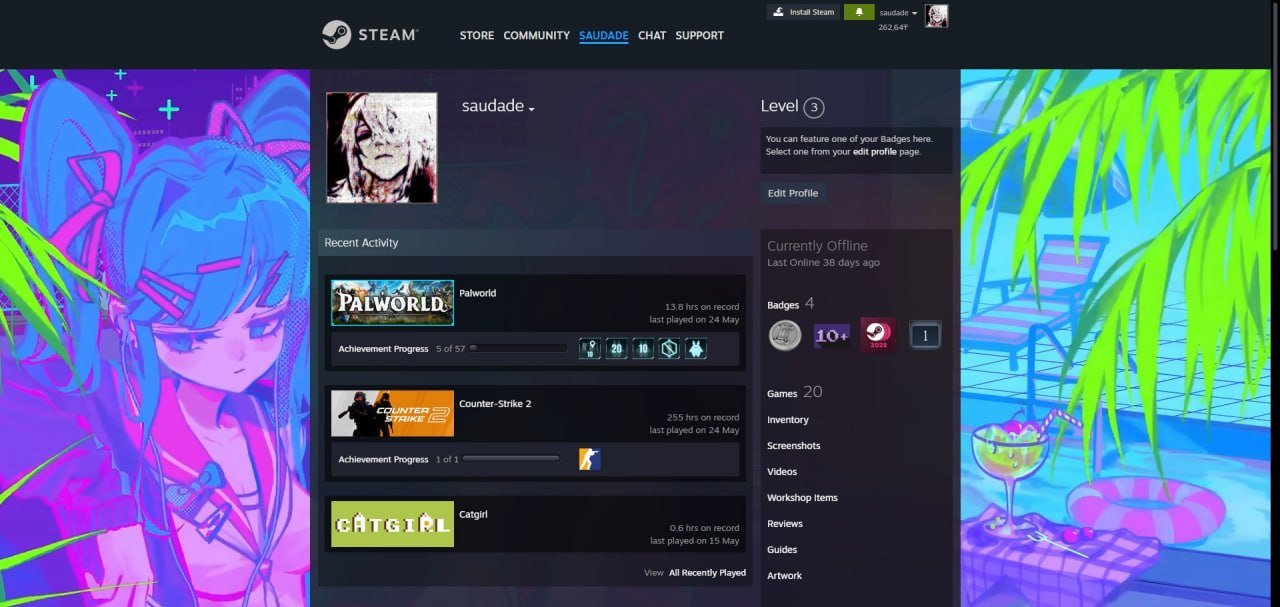1280x607 pixels.
Task: Click the Palworld game title link
Action: [477, 293]
